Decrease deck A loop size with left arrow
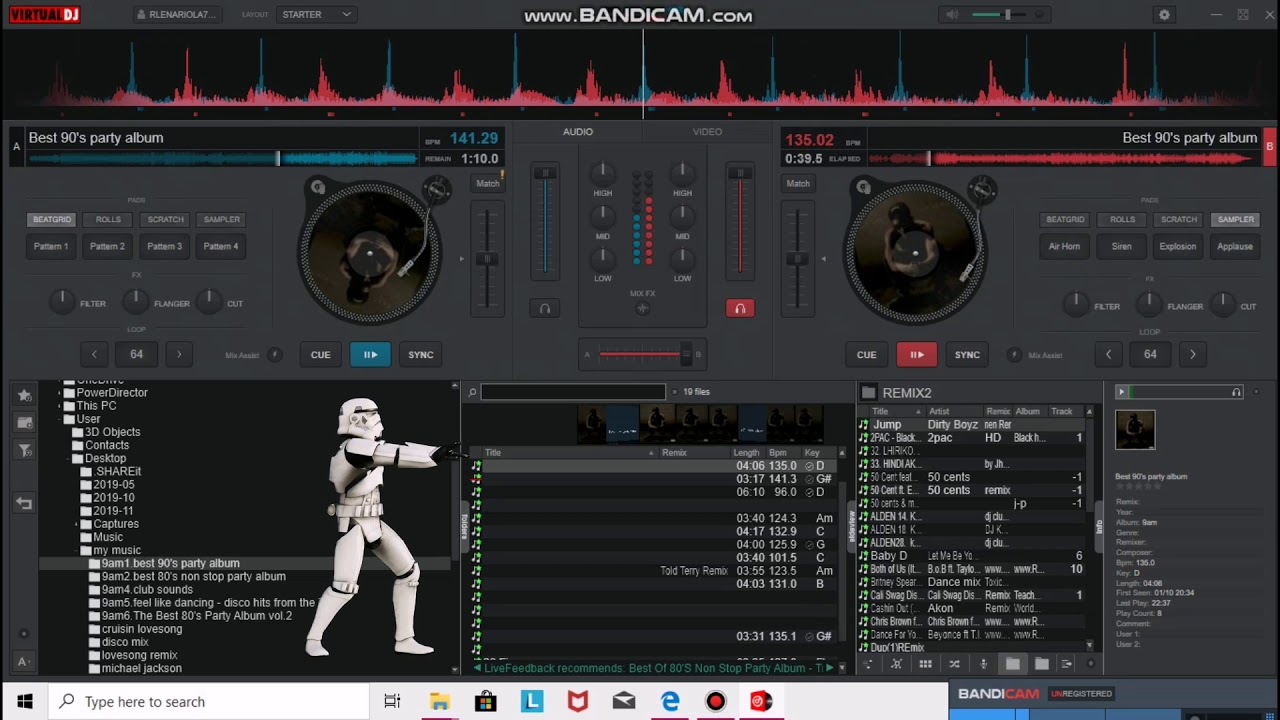This screenshot has width=1280, height=720. click(x=94, y=355)
